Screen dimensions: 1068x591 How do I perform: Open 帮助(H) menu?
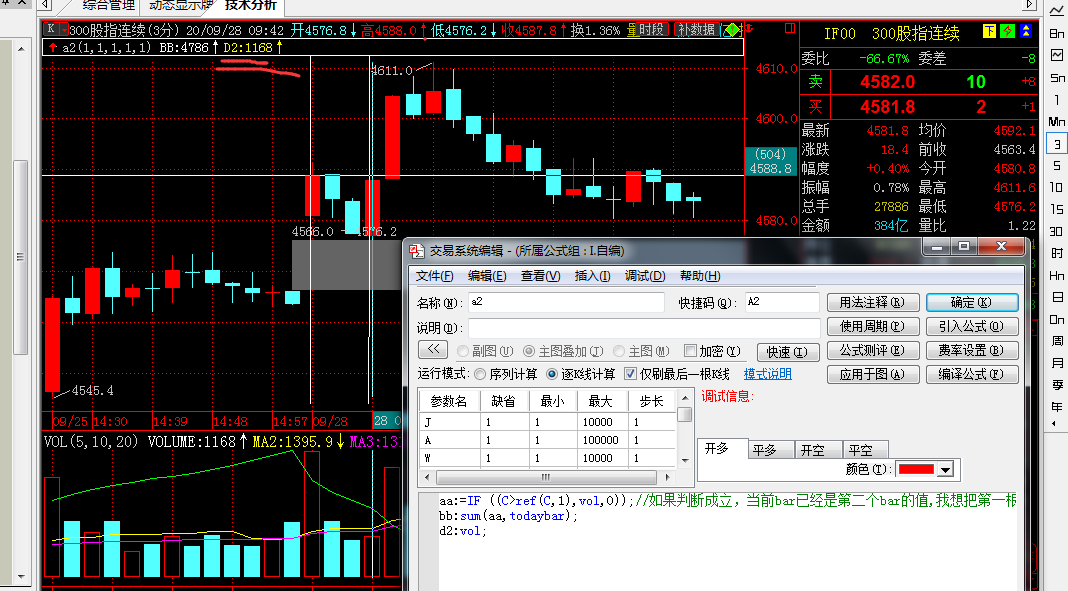point(700,276)
